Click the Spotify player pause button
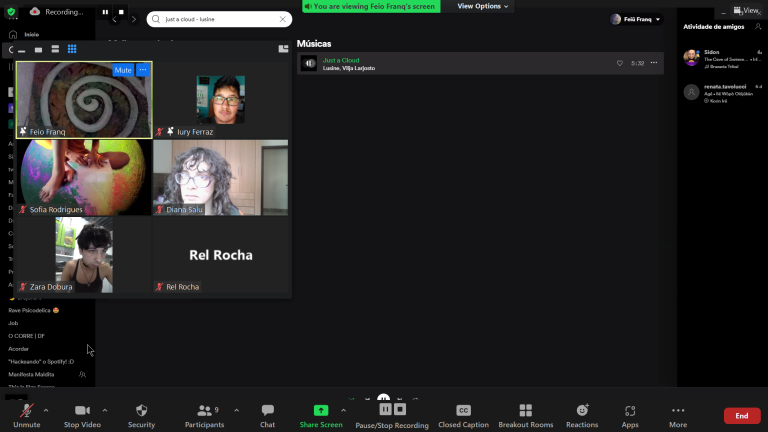Image resolution: width=768 pixels, height=432 pixels. click(x=384, y=398)
